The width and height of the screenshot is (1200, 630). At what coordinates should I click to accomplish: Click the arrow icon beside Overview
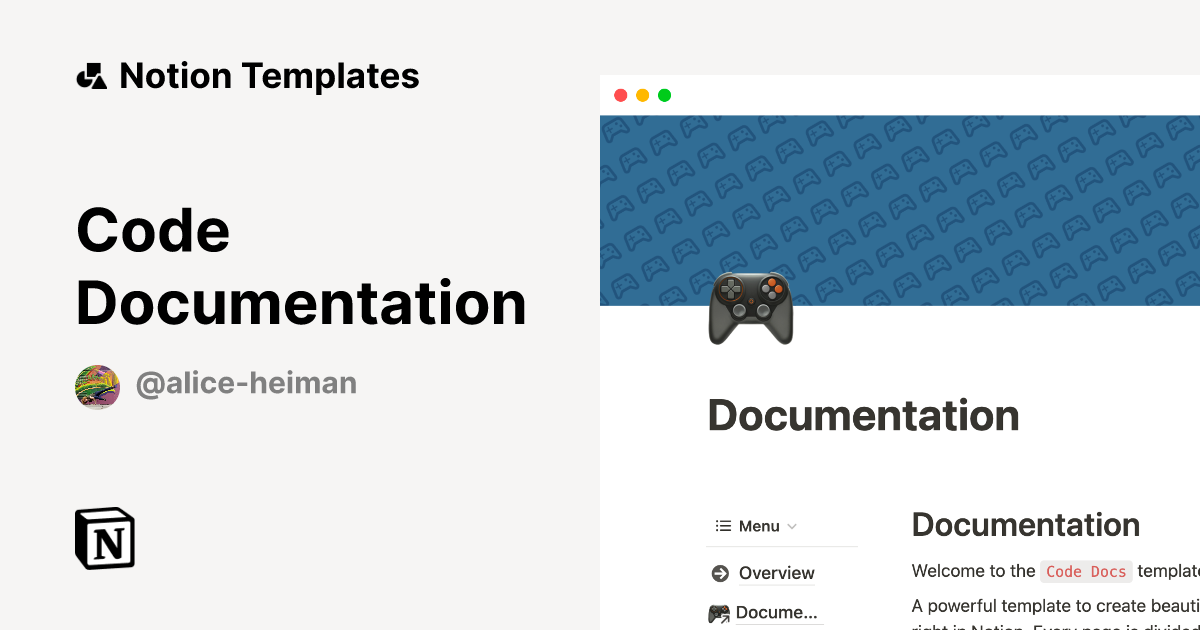point(718,573)
